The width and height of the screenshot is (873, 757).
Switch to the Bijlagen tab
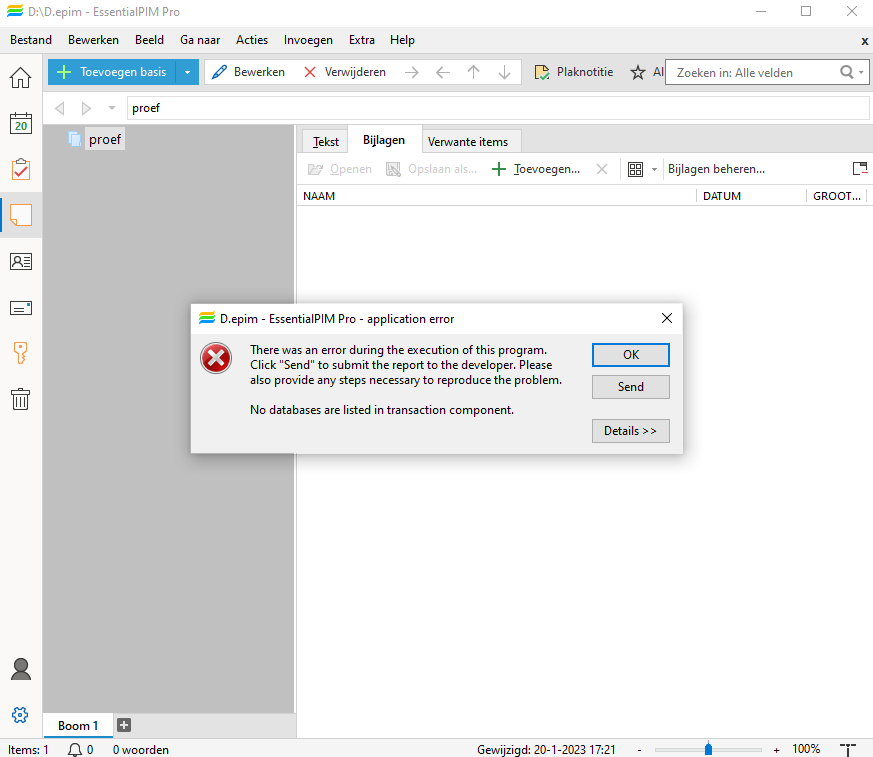click(x=384, y=140)
